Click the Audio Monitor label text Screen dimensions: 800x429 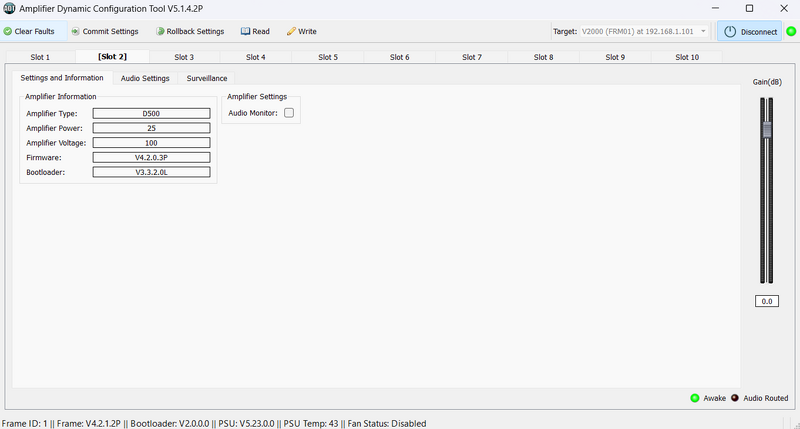[253, 113]
